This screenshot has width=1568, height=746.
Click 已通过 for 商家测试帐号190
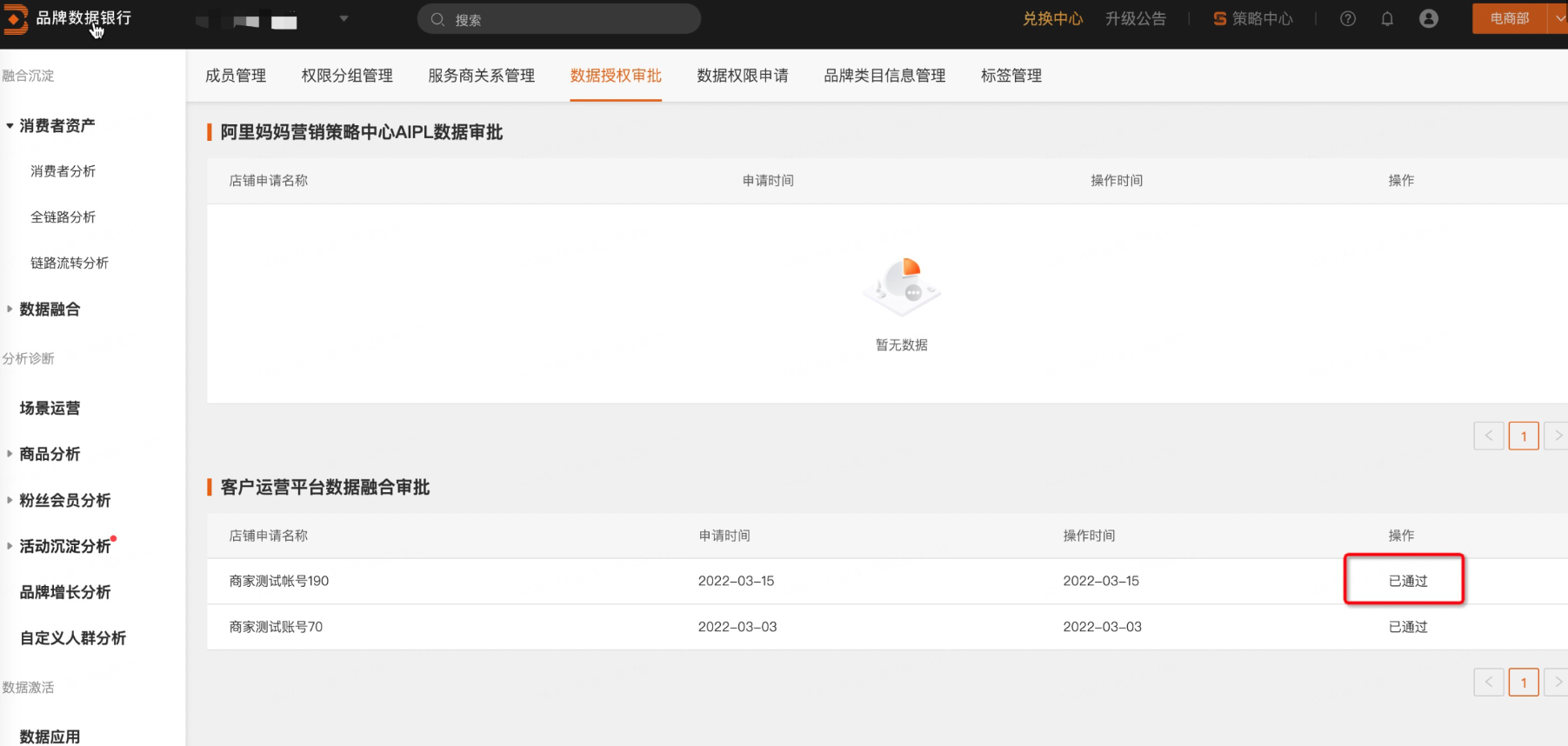[x=1408, y=581]
